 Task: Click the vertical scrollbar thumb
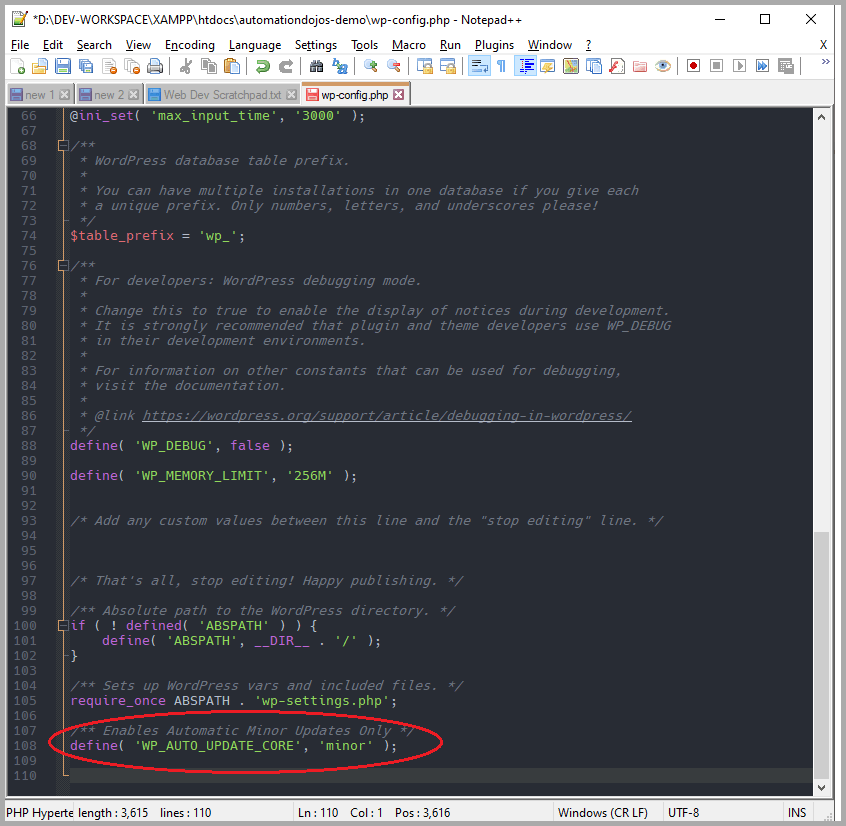tap(822, 650)
